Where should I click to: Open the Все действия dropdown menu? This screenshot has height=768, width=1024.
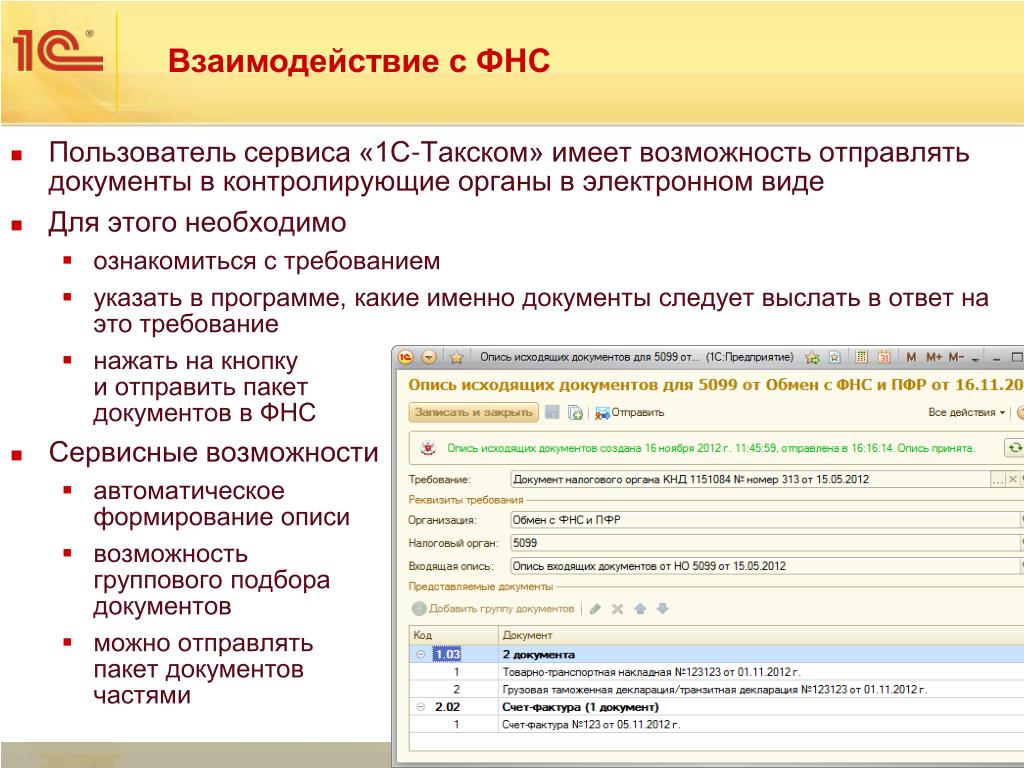click(x=967, y=412)
